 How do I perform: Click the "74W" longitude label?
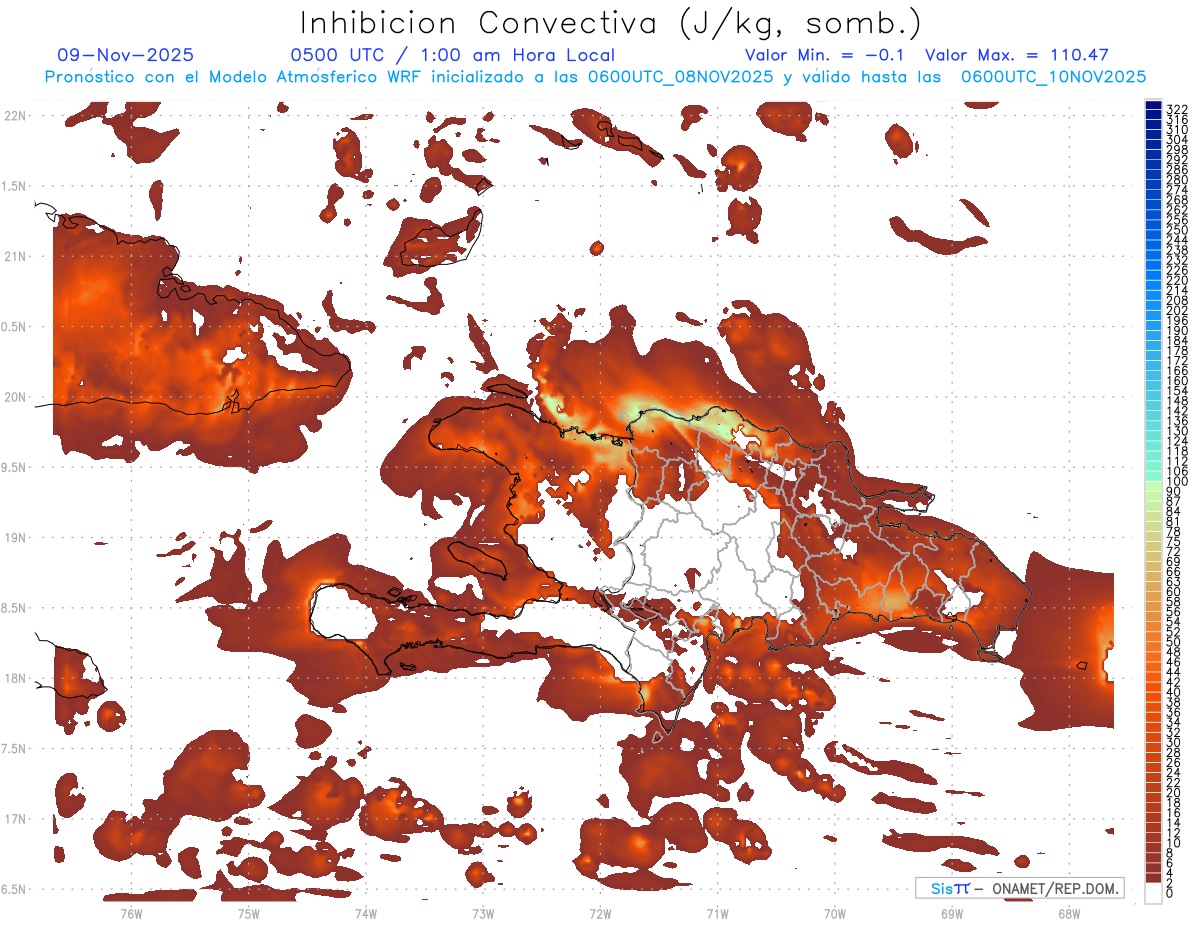coord(366,912)
